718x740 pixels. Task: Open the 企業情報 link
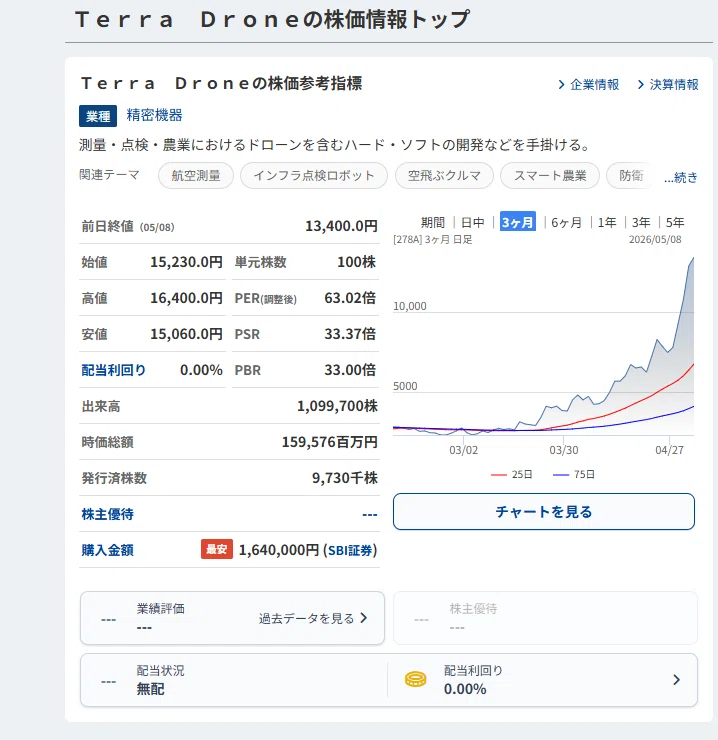click(594, 84)
